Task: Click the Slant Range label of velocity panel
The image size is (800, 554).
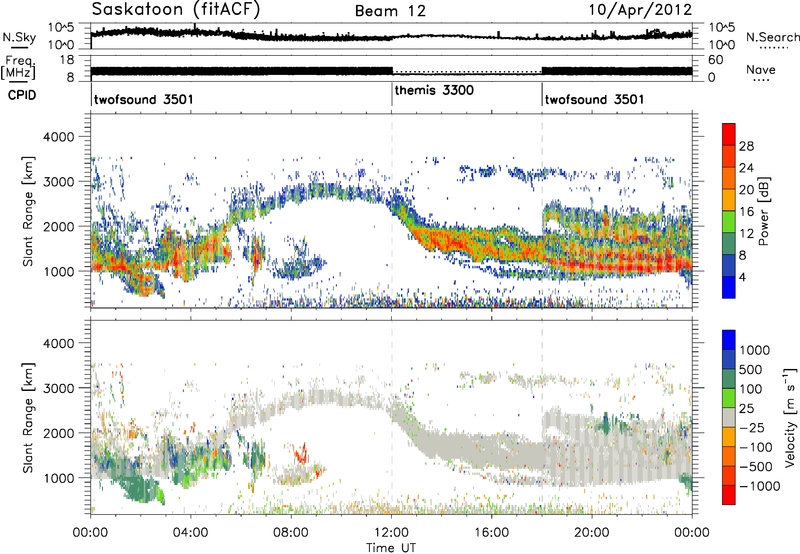Action: pos(28,417)
